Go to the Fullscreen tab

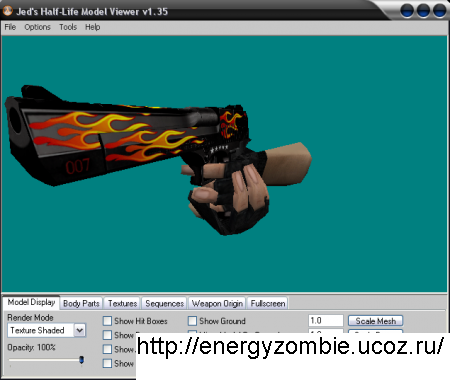pyautogui.click(x=268, y=303)
